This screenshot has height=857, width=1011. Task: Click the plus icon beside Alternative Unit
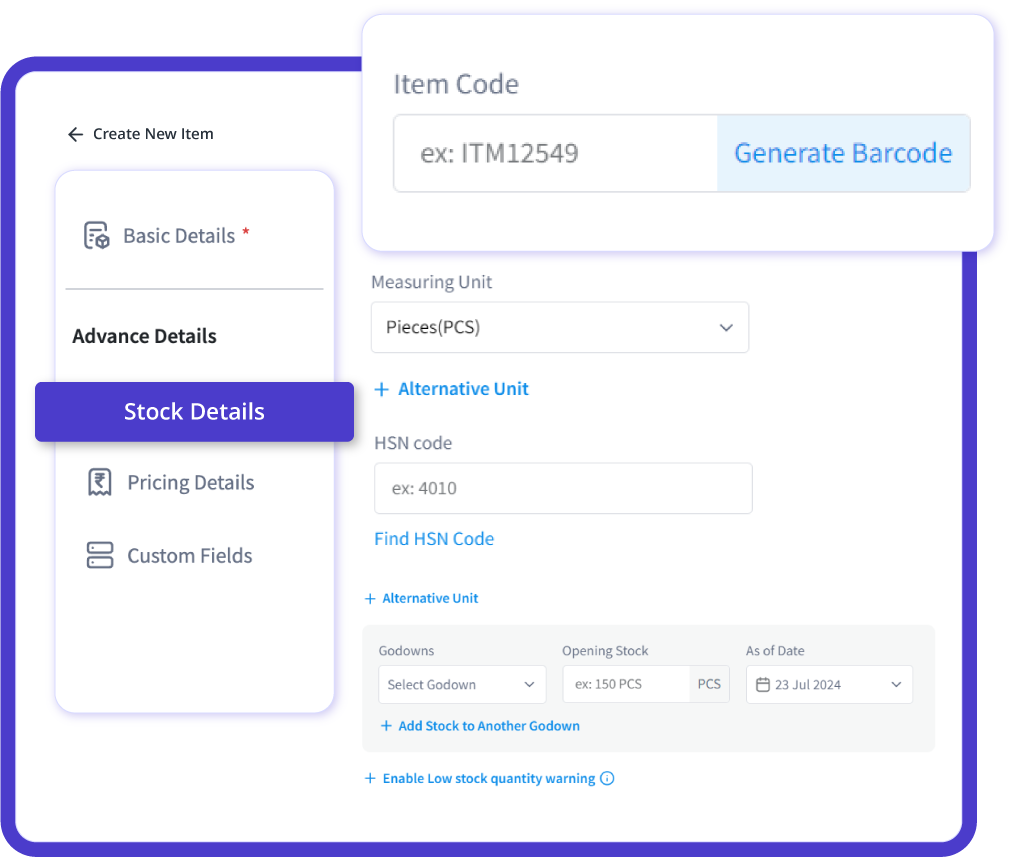[380, 389]
